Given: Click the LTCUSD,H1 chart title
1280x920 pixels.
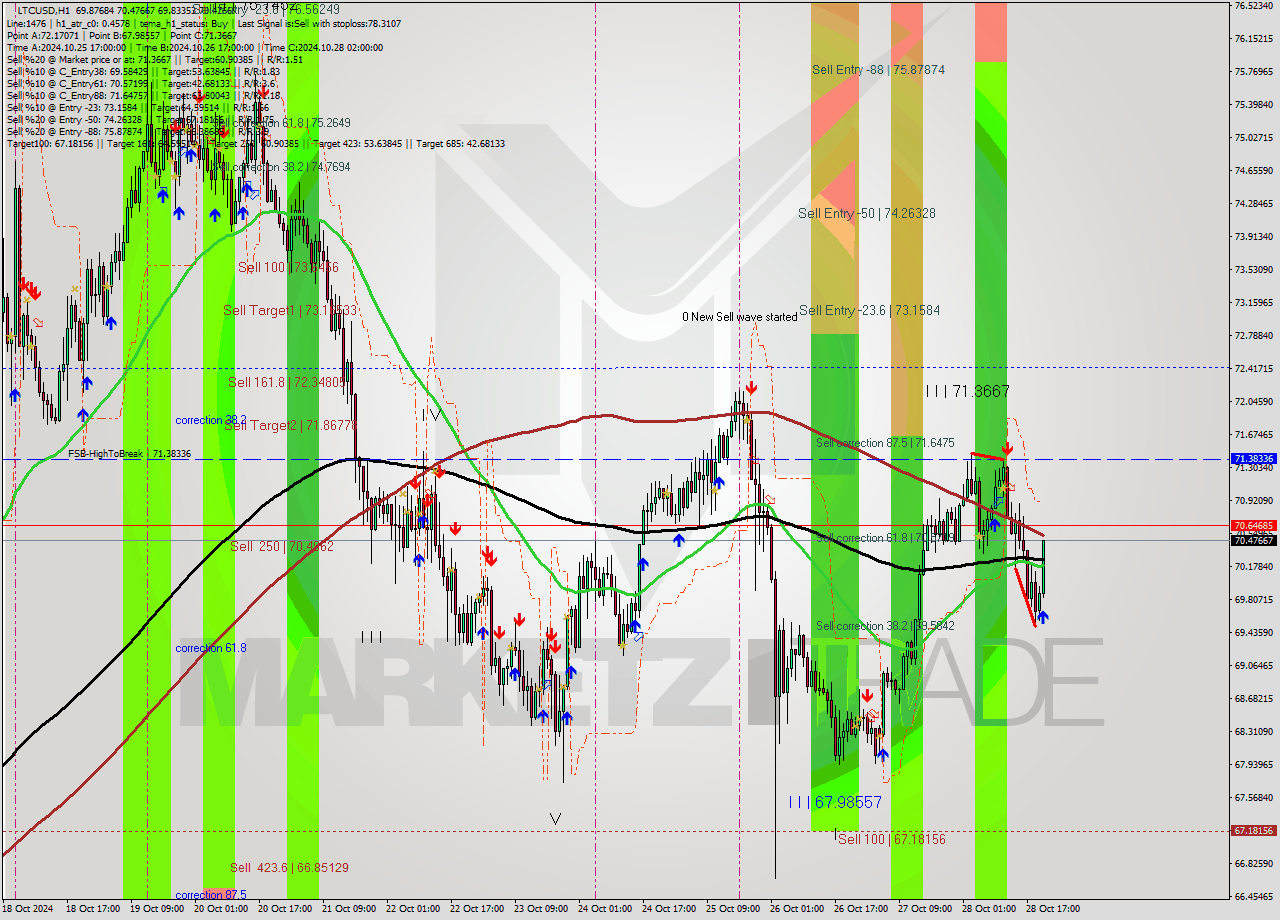Looking at the screenshot, I should click(x=44, y=9).
